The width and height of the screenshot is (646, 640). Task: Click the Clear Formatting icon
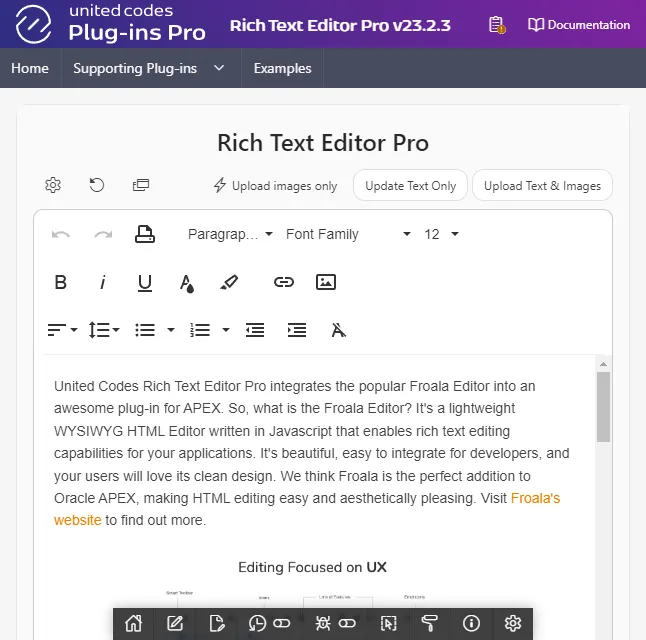[339, 330]
